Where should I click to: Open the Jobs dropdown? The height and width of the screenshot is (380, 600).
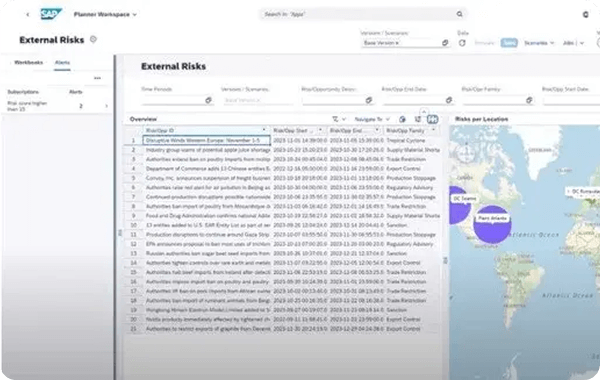(573, 43)
